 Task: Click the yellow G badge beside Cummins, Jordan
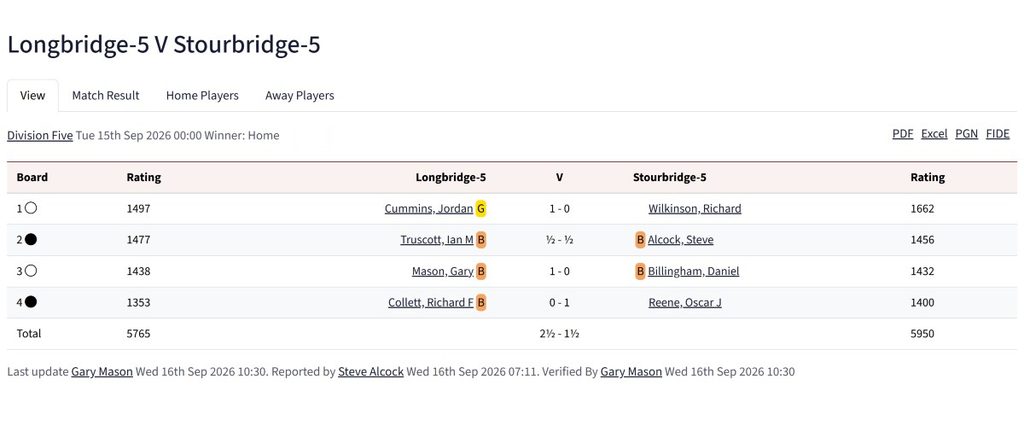point(481,209)
